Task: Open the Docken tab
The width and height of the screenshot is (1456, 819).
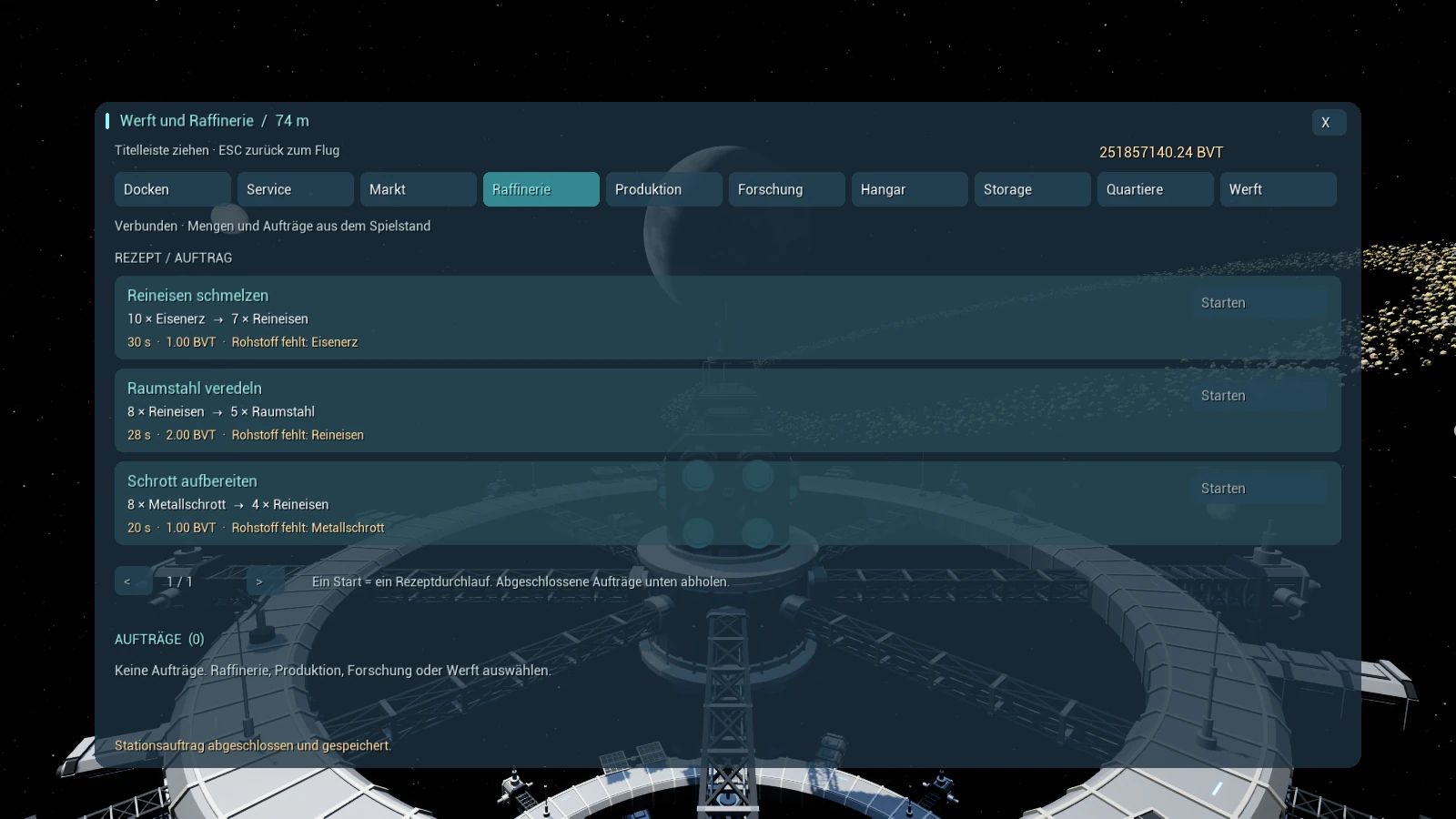Action: coord(173,189)
